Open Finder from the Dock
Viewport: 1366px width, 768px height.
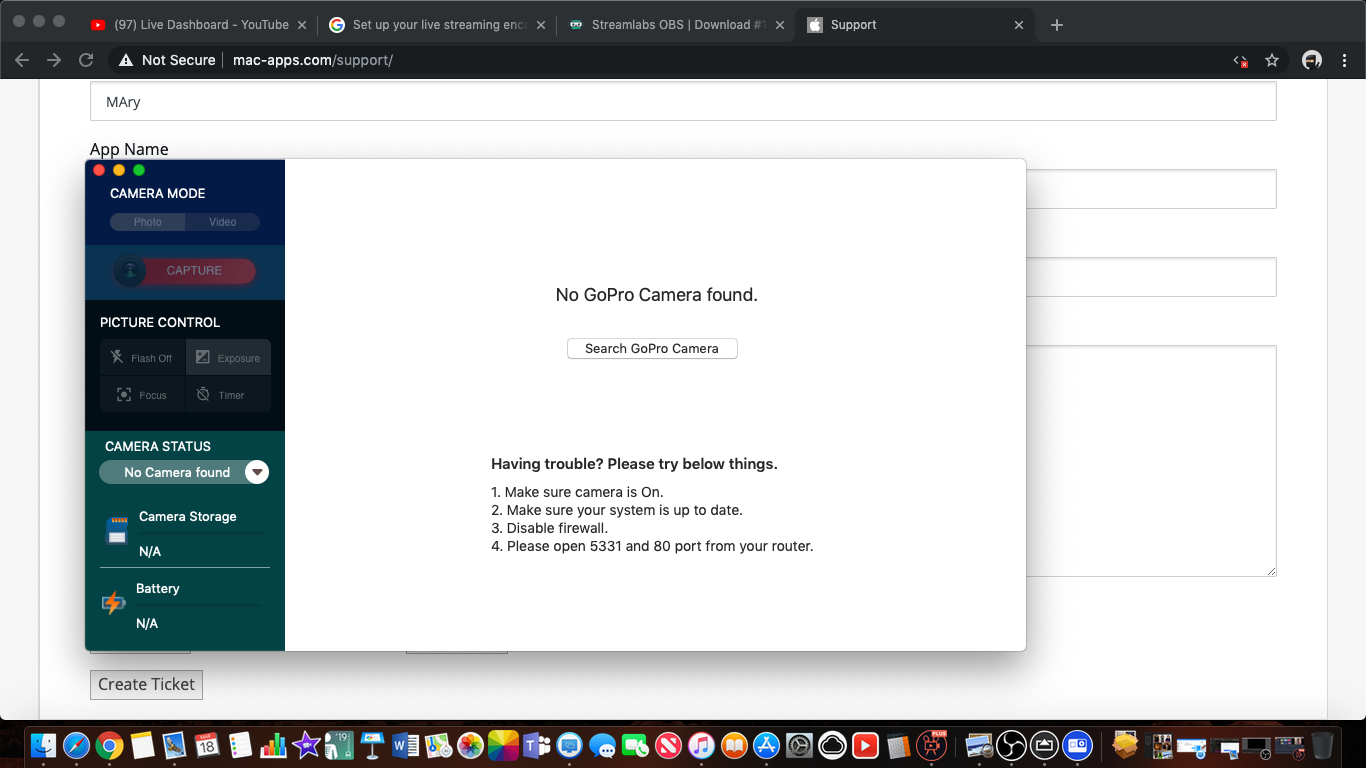[43, 744]
